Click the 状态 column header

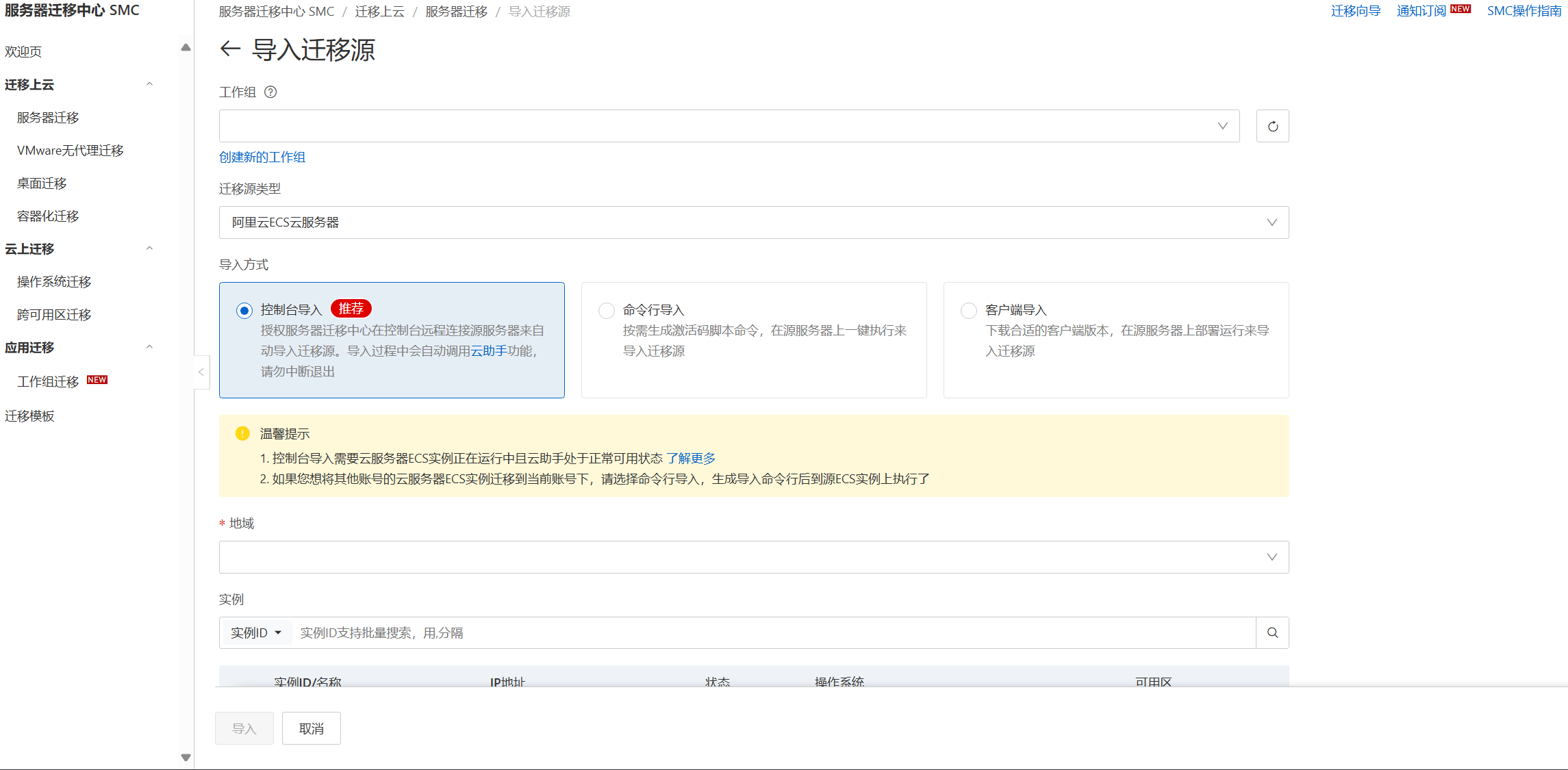(718, 681)
